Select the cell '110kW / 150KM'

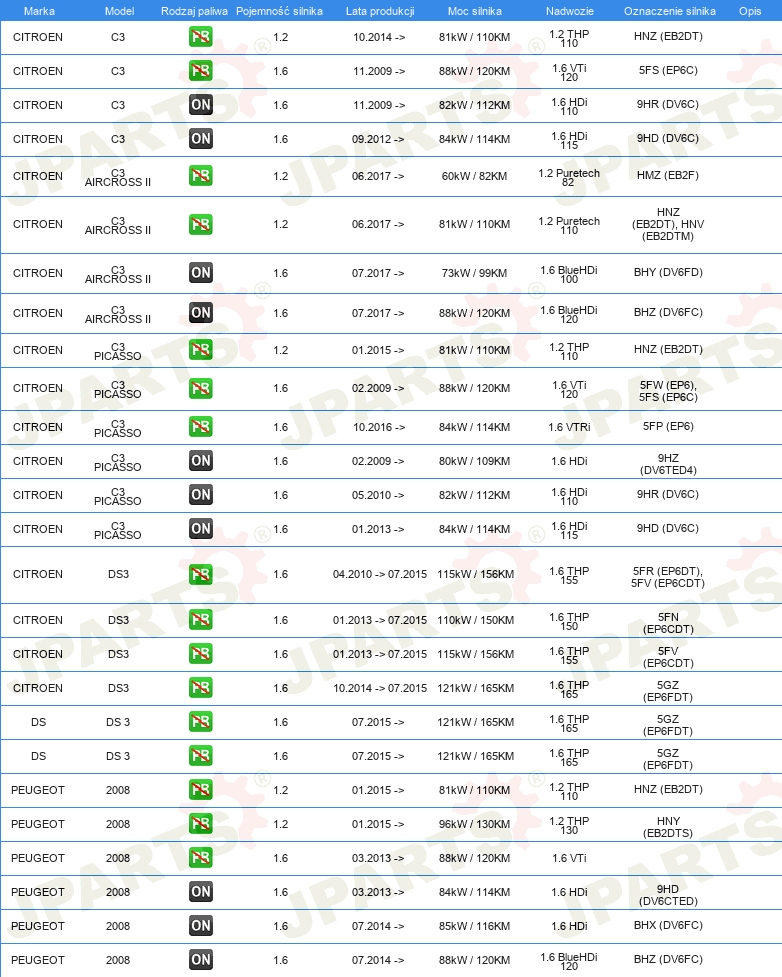coord(475,620)
